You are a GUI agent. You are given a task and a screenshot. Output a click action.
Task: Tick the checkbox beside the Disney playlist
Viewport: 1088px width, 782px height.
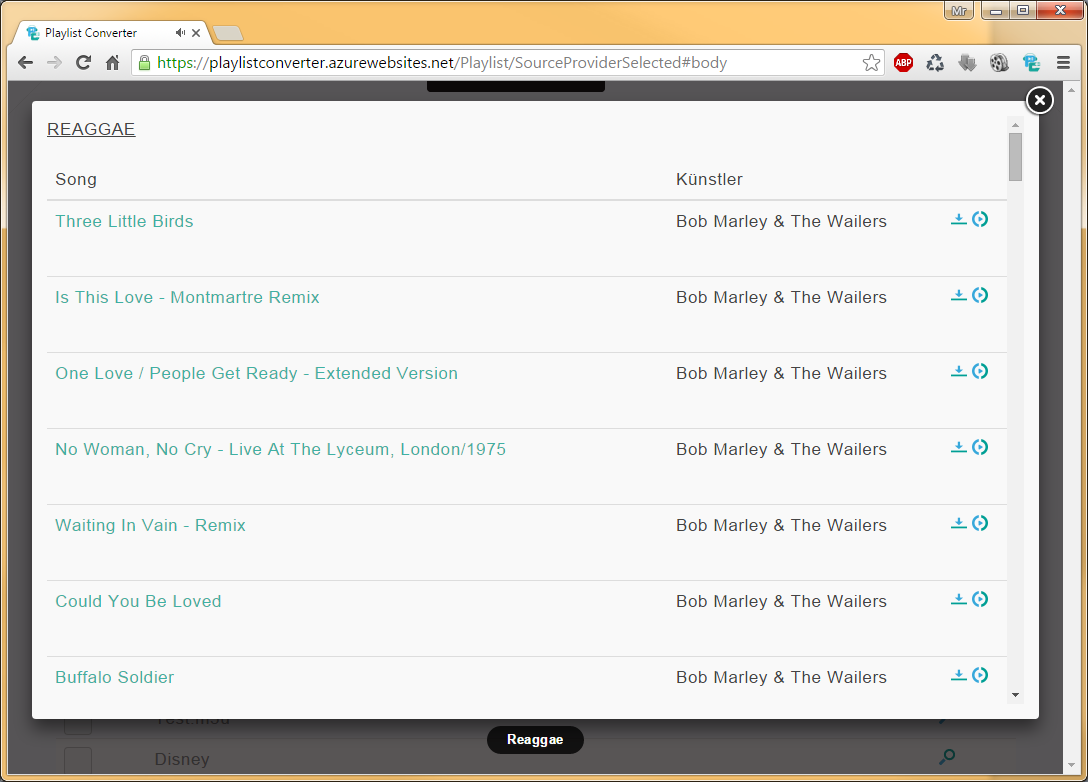pos(78,760)
